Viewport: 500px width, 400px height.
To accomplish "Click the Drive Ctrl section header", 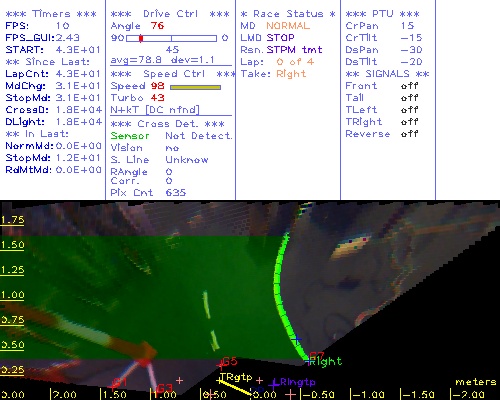I will [170, 14].
